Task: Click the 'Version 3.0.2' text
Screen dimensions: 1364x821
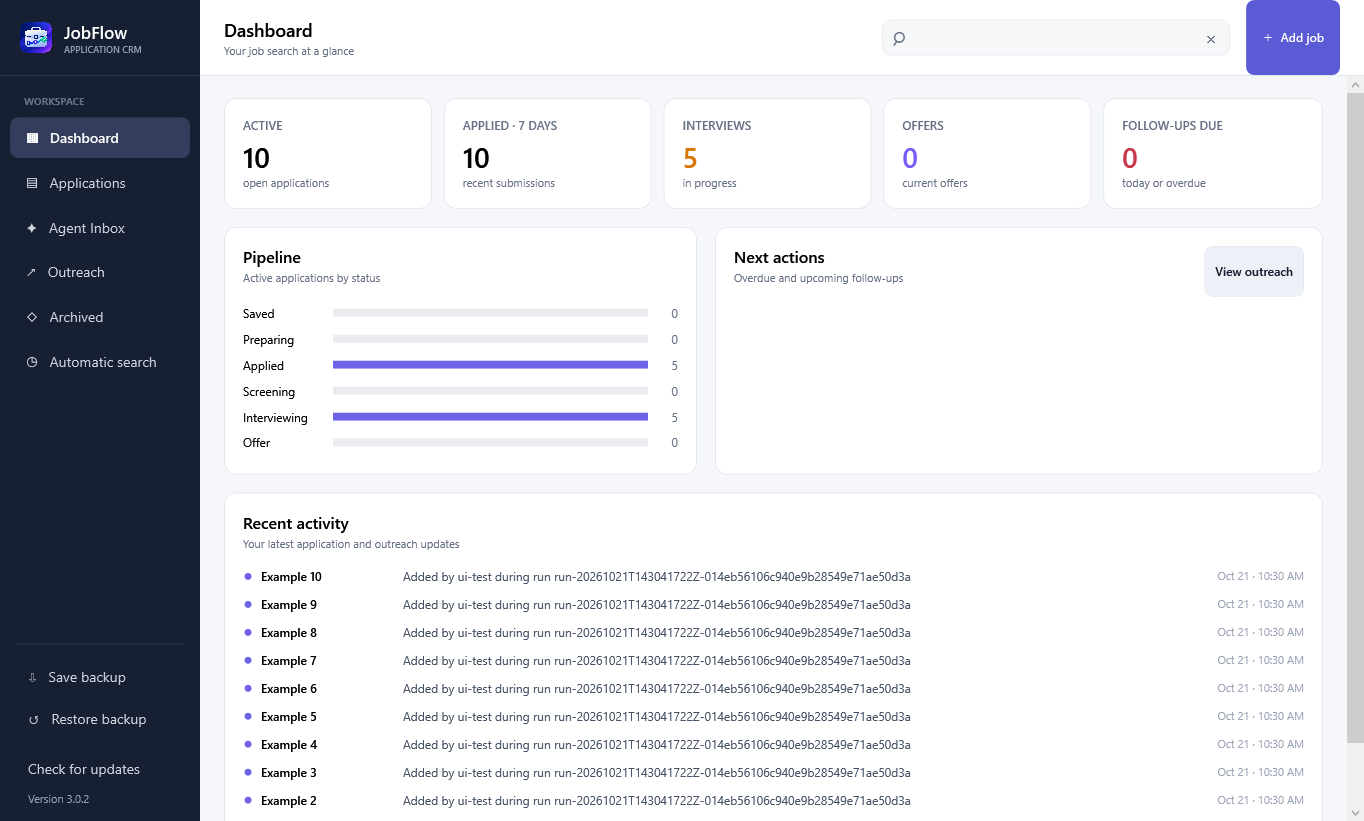Action: [x=59, y=799]
